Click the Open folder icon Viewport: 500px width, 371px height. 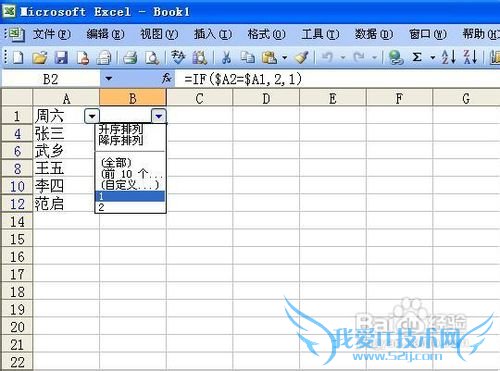40,57
